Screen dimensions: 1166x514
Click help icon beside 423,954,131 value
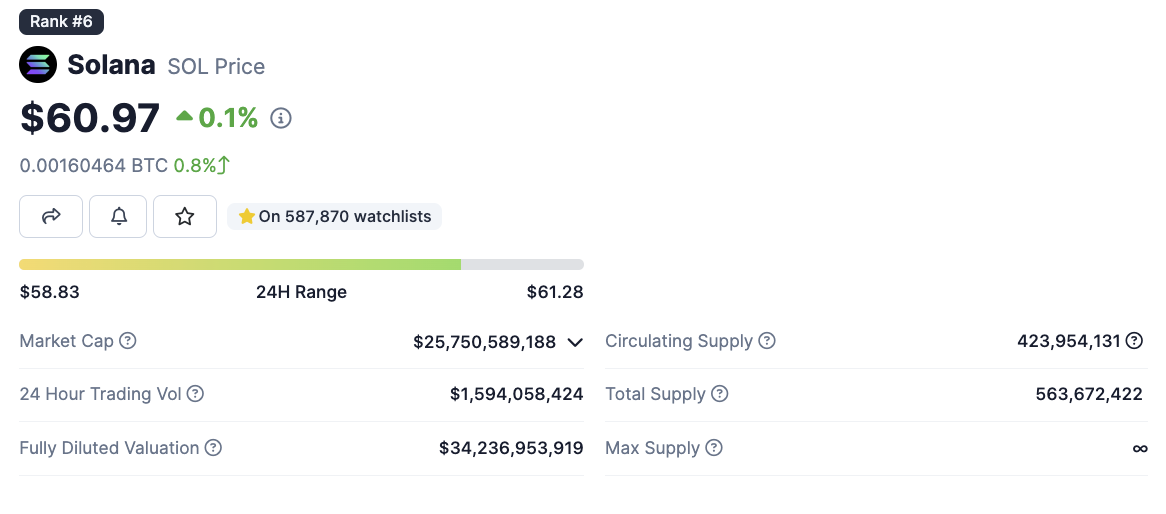(1134, 341)
